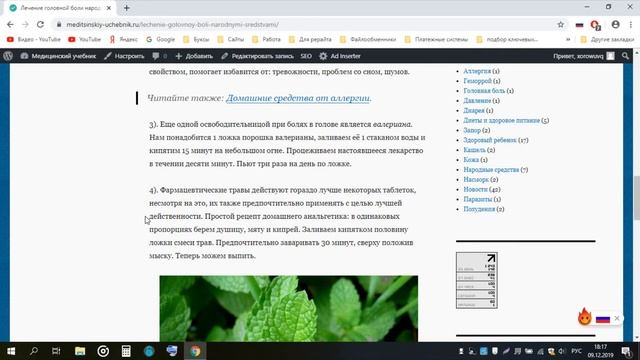Expand the Платежные системы bookmarks folder
640x360 pixels.
tap(436, 39)
